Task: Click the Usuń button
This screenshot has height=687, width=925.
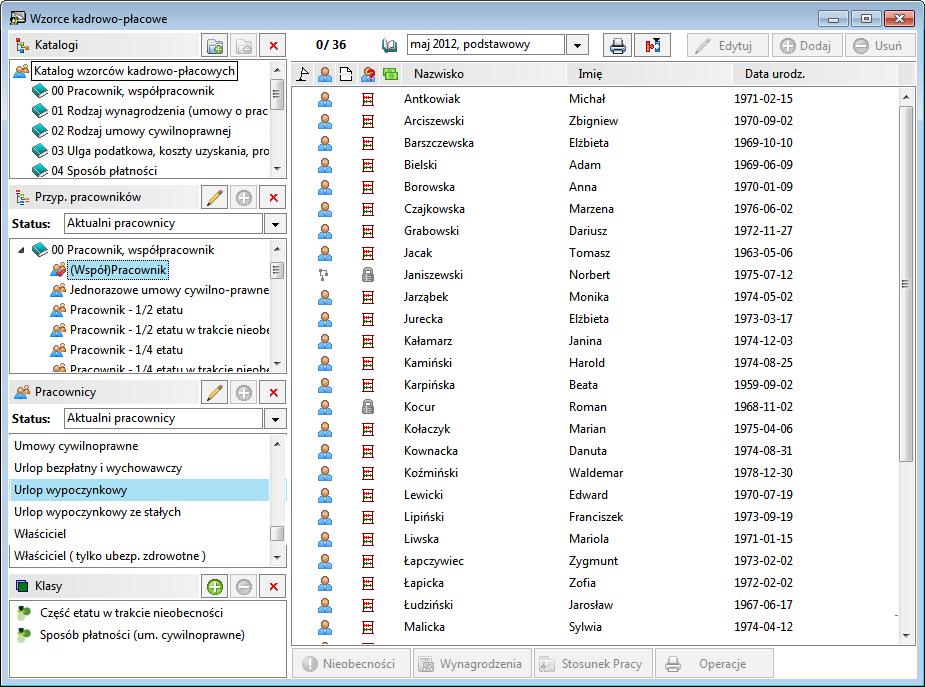Action: [879, 45]
